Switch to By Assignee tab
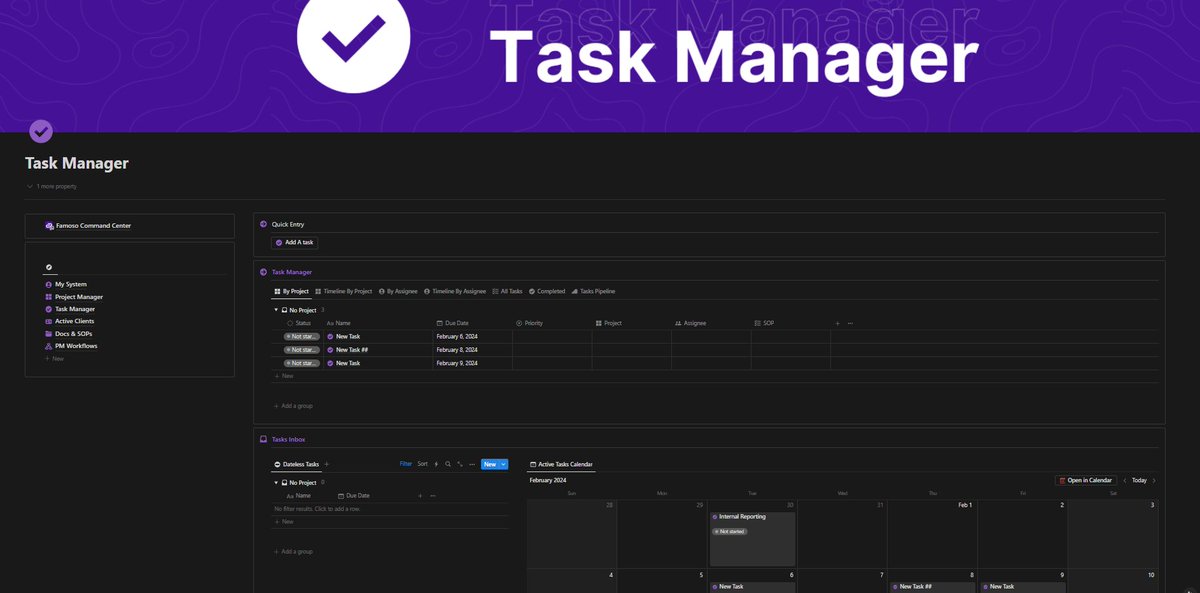This screenshot has width=1200, height=593. coord(398,291)
